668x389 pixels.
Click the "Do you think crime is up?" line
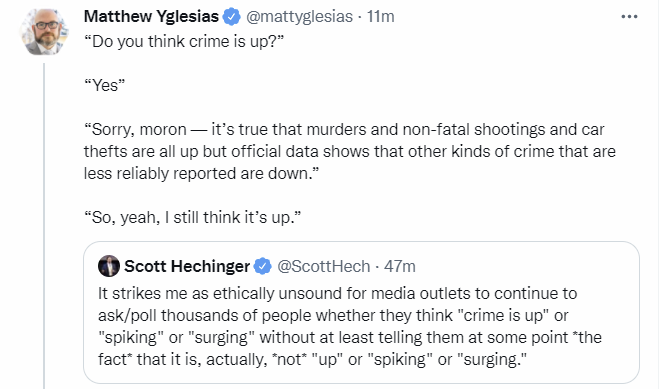(x=184, y=42)
